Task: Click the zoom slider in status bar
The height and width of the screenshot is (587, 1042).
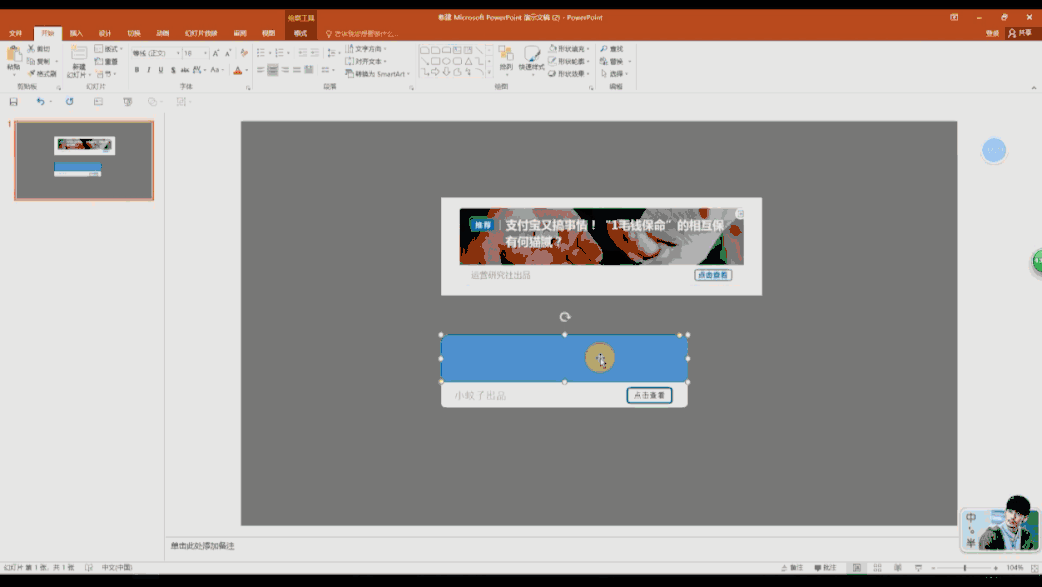Action: coord(965,568)
